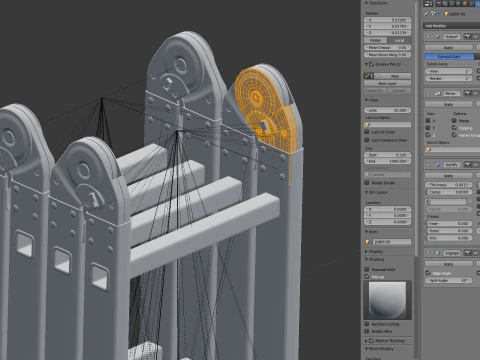
Task: Collapse the Item panel
Action: [366, 232]
